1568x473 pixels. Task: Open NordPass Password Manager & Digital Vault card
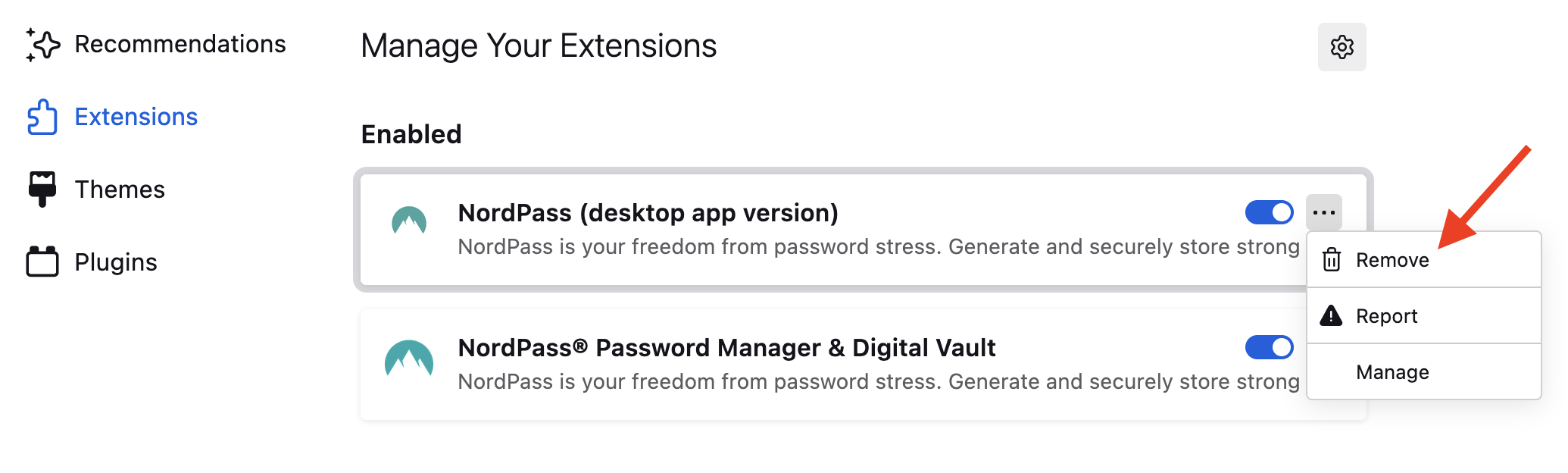click(x=726, y=348)
